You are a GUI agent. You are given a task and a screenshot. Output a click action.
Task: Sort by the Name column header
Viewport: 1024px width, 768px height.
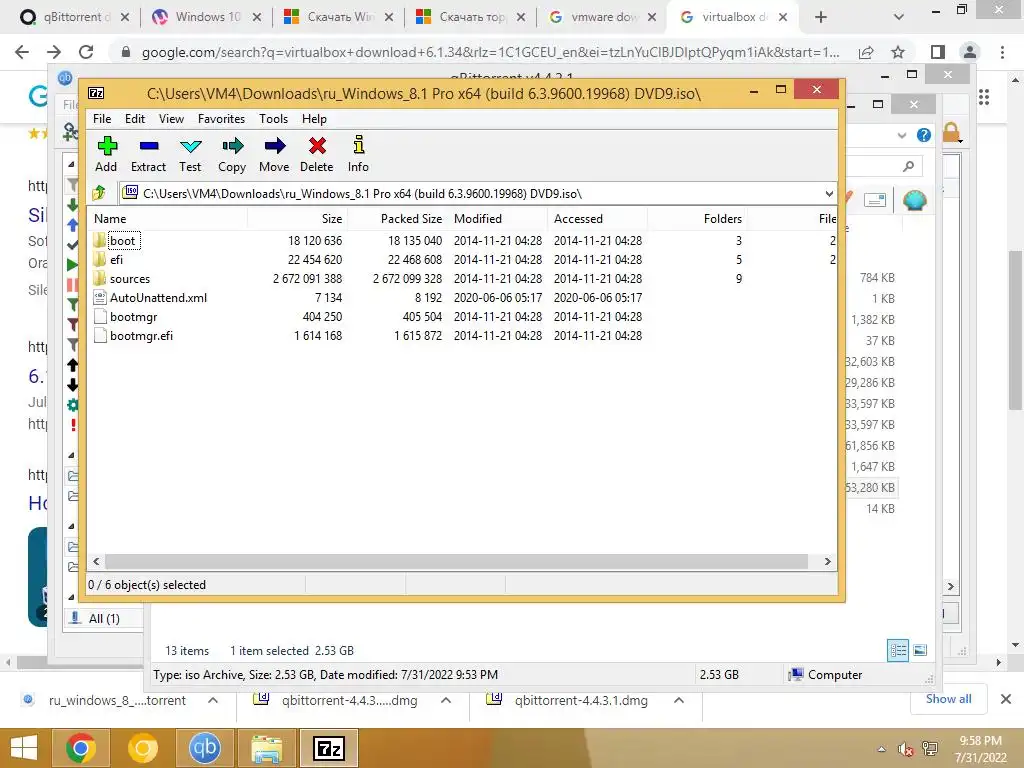(x=167, y=219)
